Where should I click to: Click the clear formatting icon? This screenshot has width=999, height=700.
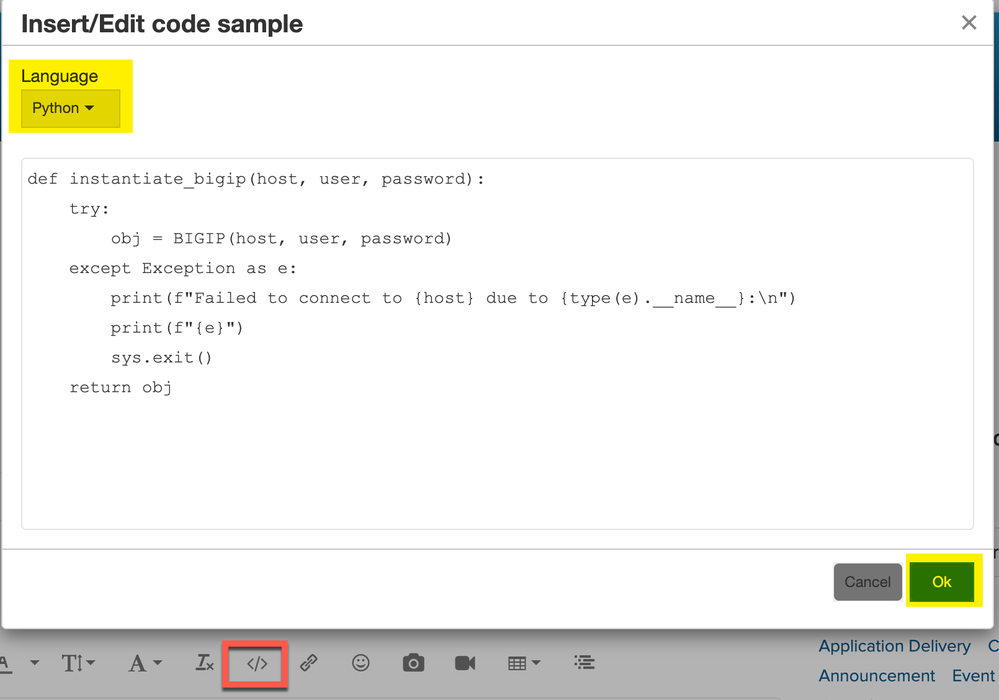point(204,662)
